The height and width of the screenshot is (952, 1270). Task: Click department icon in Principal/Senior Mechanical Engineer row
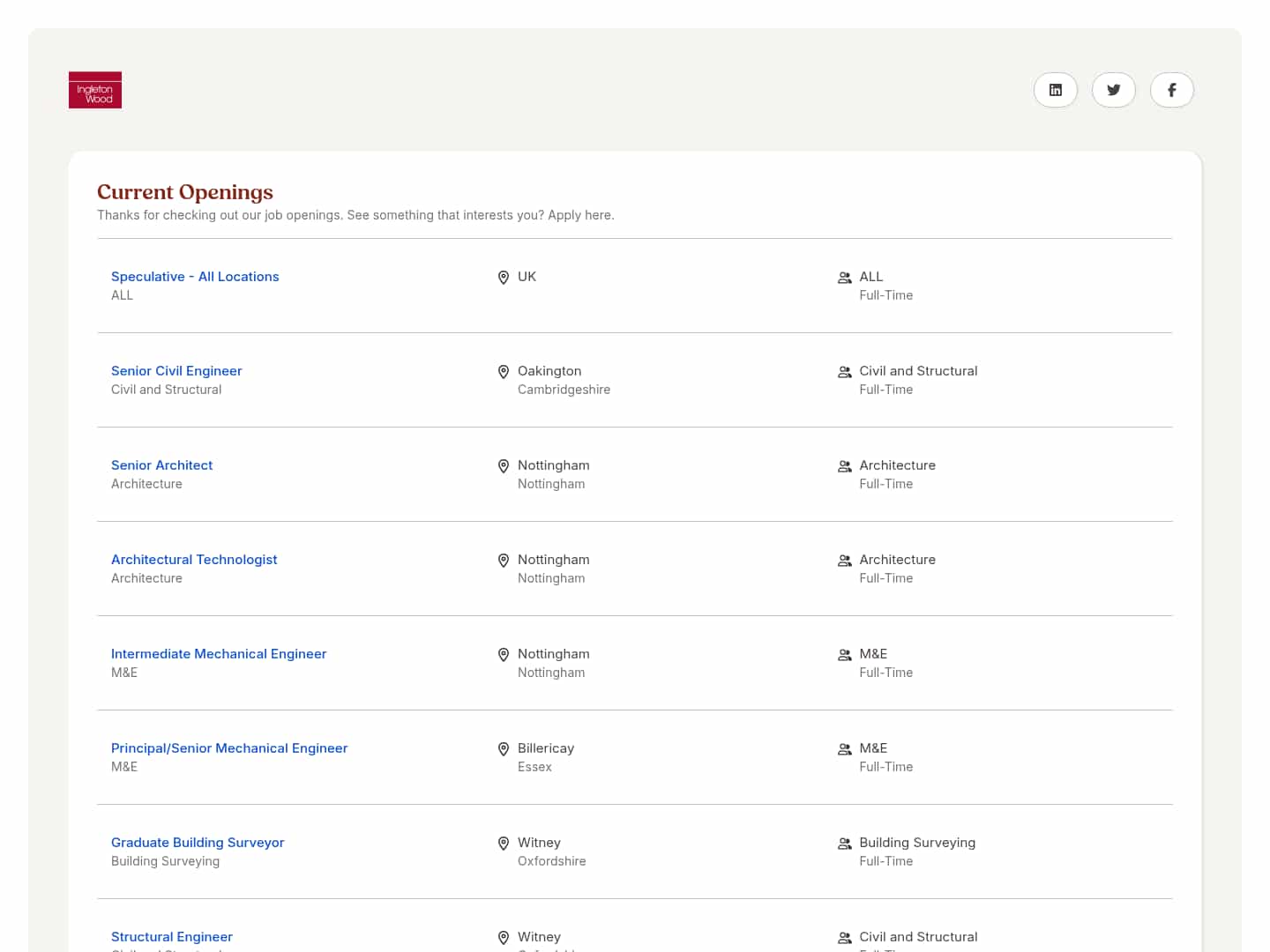point(845,749)
